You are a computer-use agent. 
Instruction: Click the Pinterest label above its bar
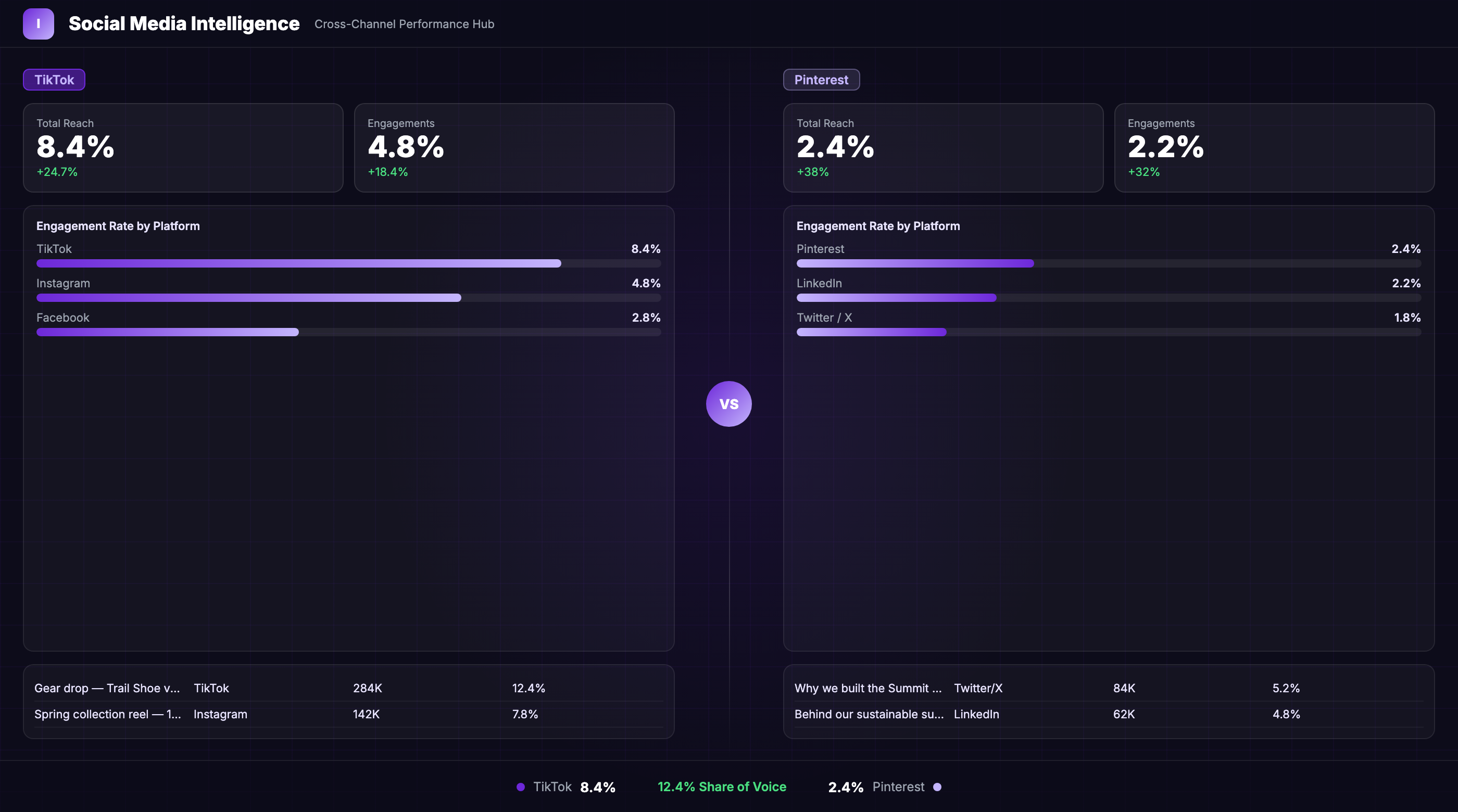[820, 249]
